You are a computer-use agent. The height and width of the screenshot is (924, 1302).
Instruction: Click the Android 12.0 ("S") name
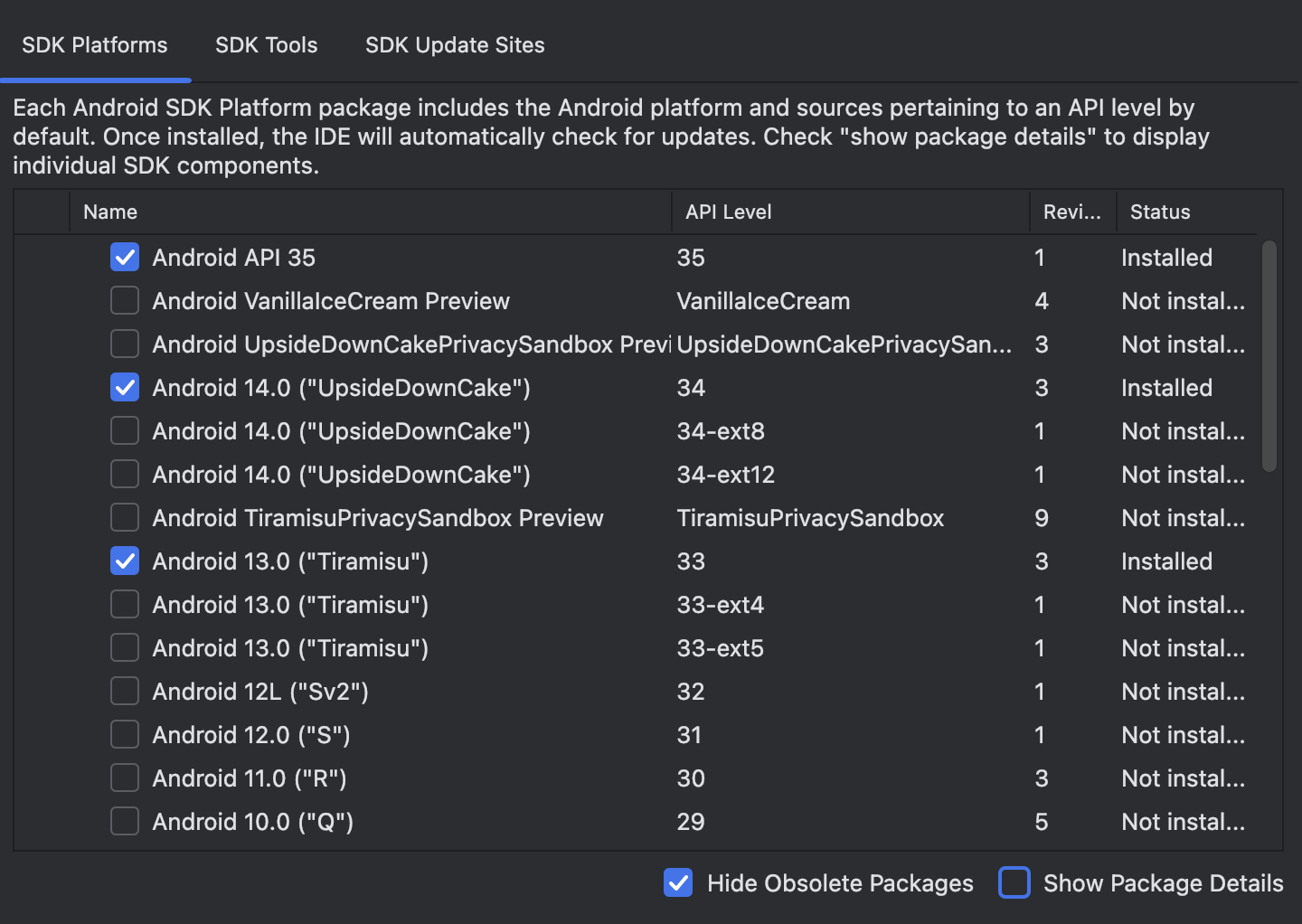point(251,735)
